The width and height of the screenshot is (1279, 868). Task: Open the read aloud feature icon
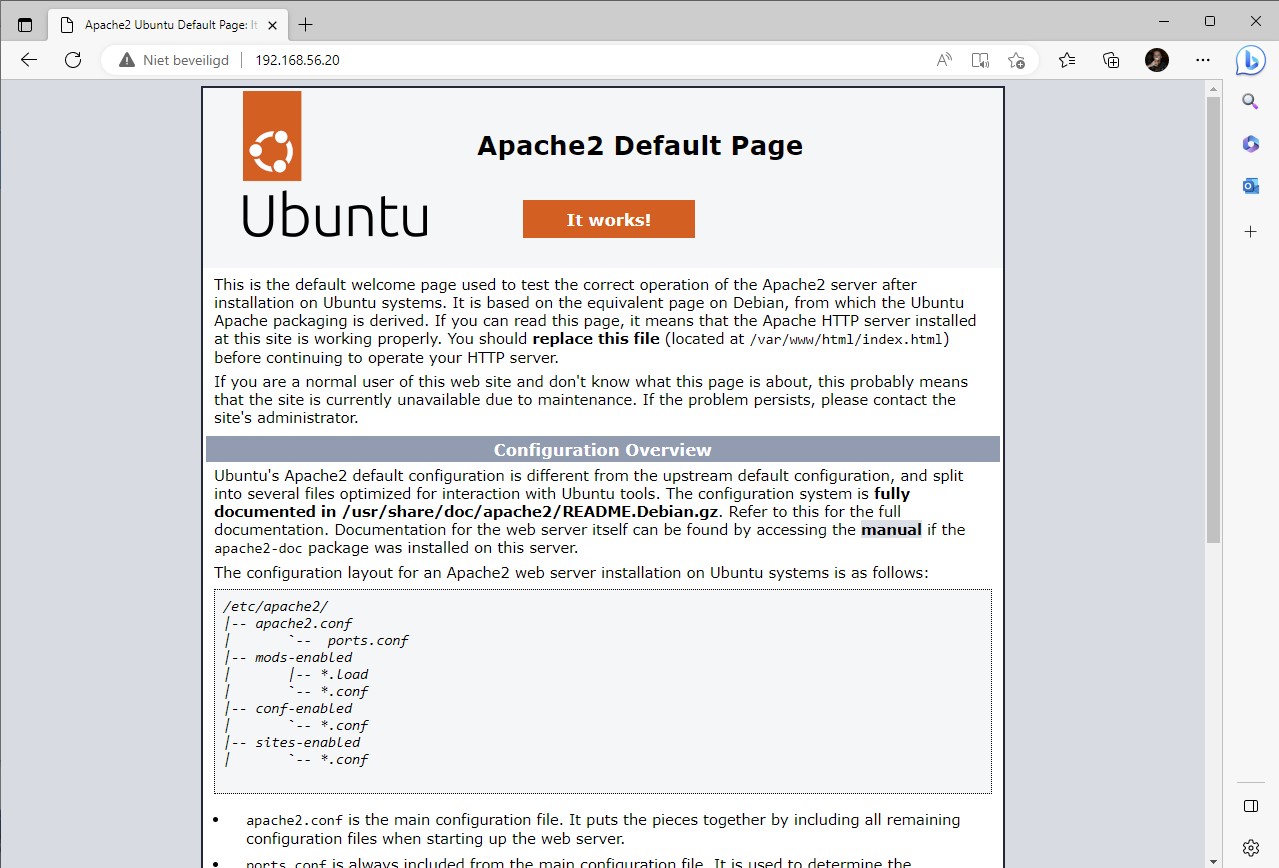pos(944,60)
